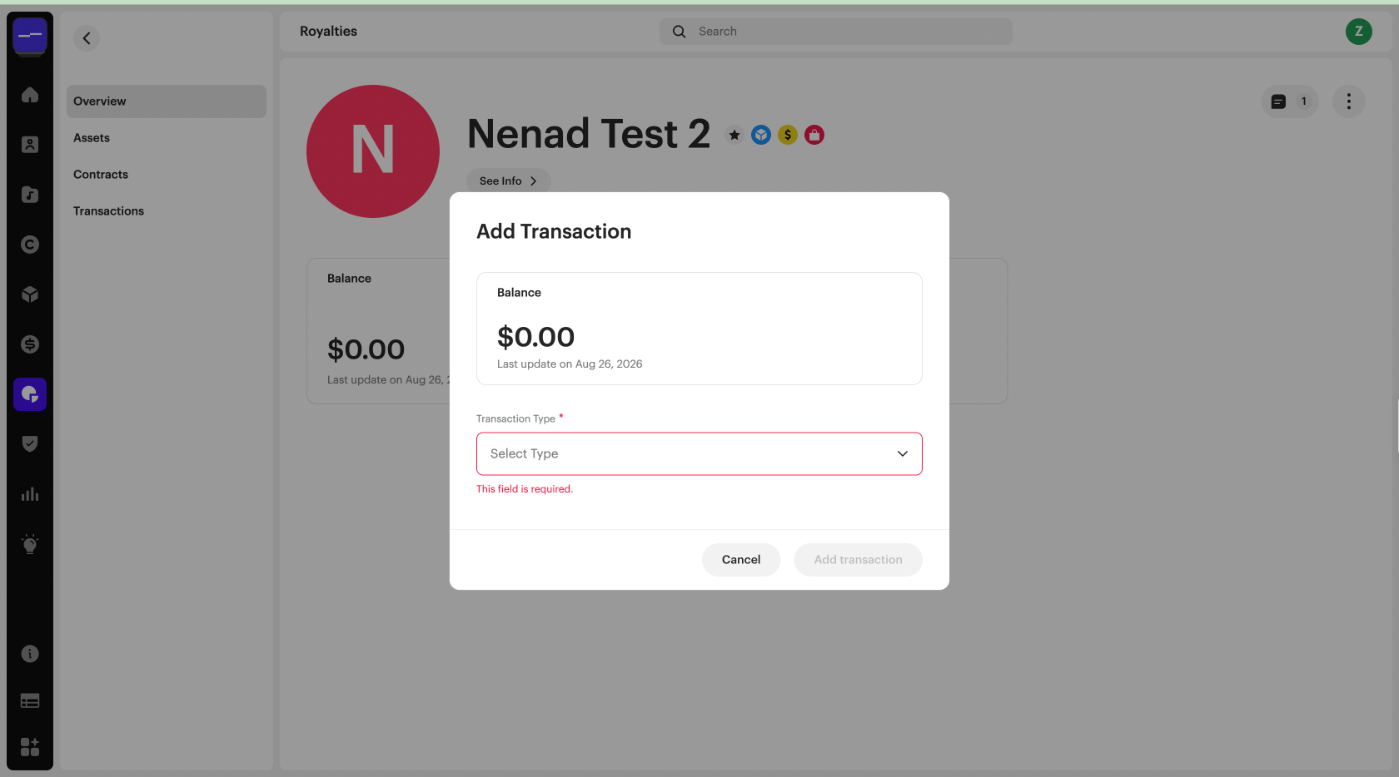Click the back arrow button
Screen dimensions: 1399x777
pyautogui.click(x=87, y=38)
